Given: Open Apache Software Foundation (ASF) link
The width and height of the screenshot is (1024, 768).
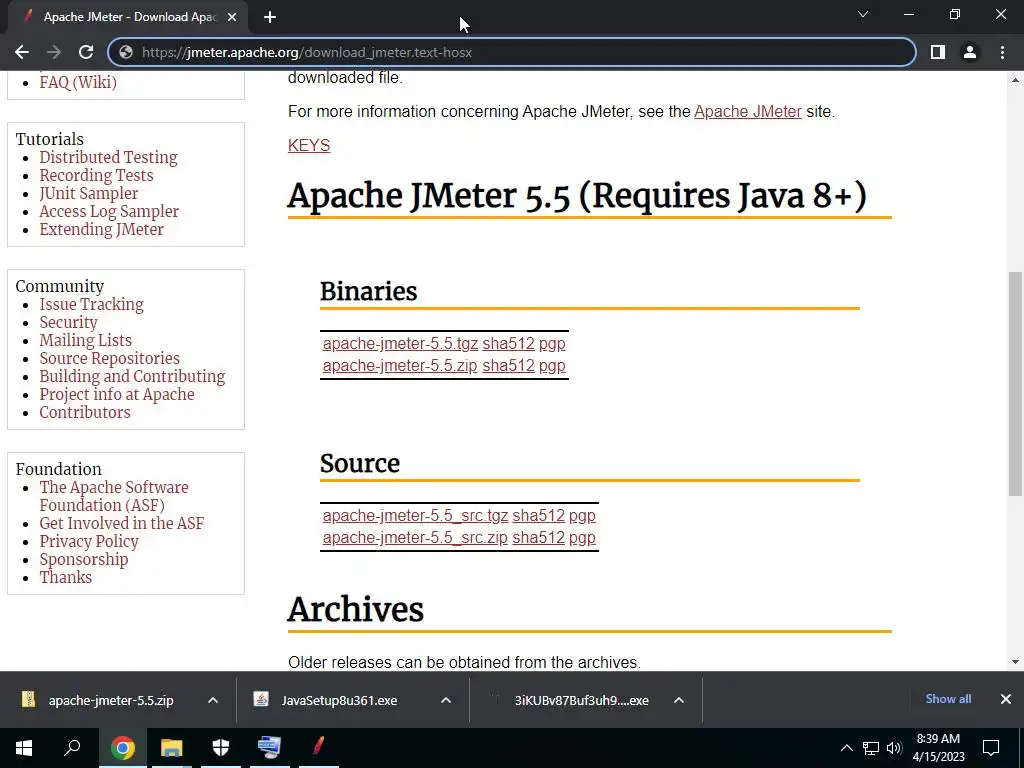Looking at the screenshot, I should pos(114,496).
